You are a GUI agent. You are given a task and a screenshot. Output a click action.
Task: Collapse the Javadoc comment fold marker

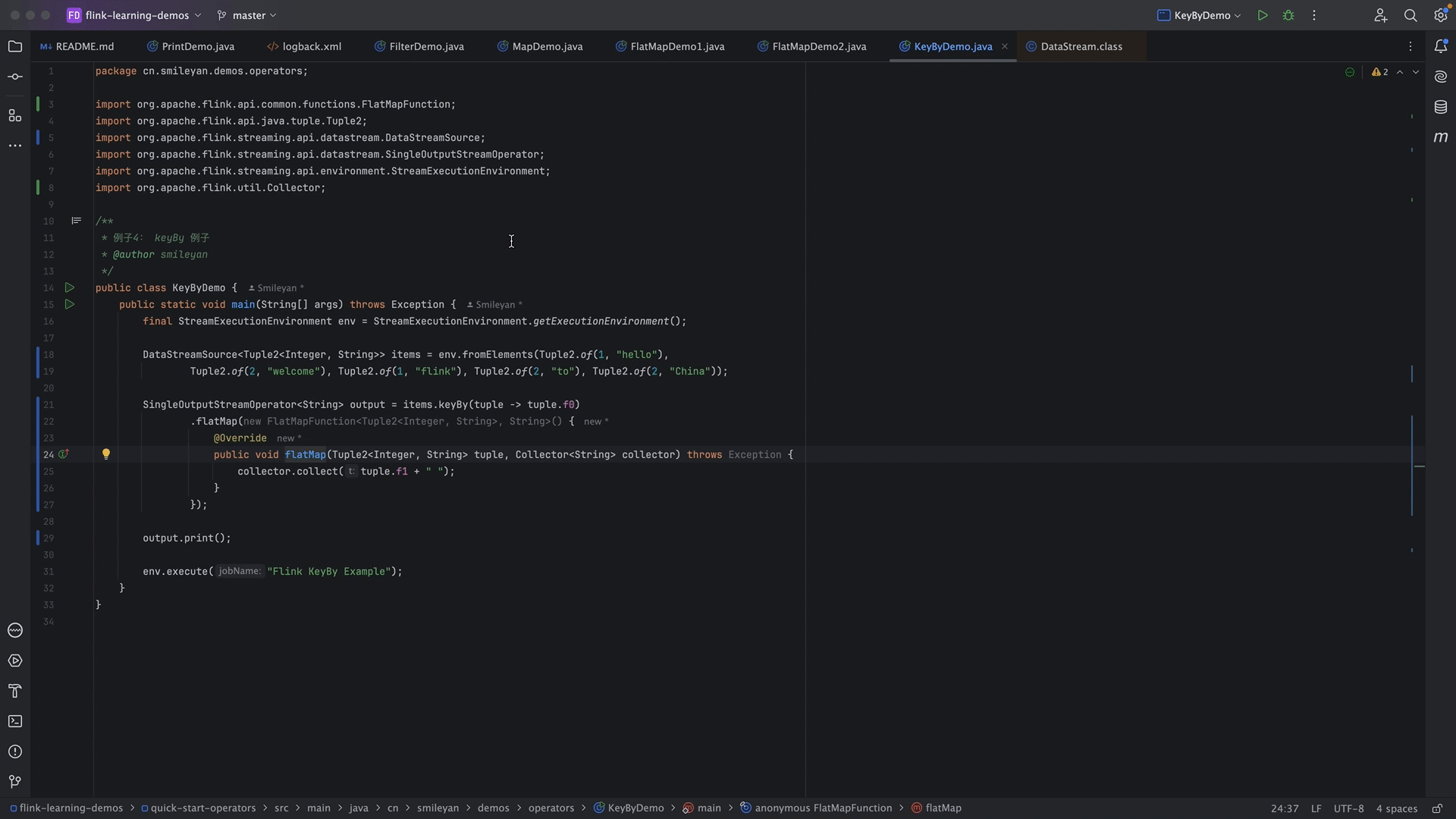tap(76, 221)
